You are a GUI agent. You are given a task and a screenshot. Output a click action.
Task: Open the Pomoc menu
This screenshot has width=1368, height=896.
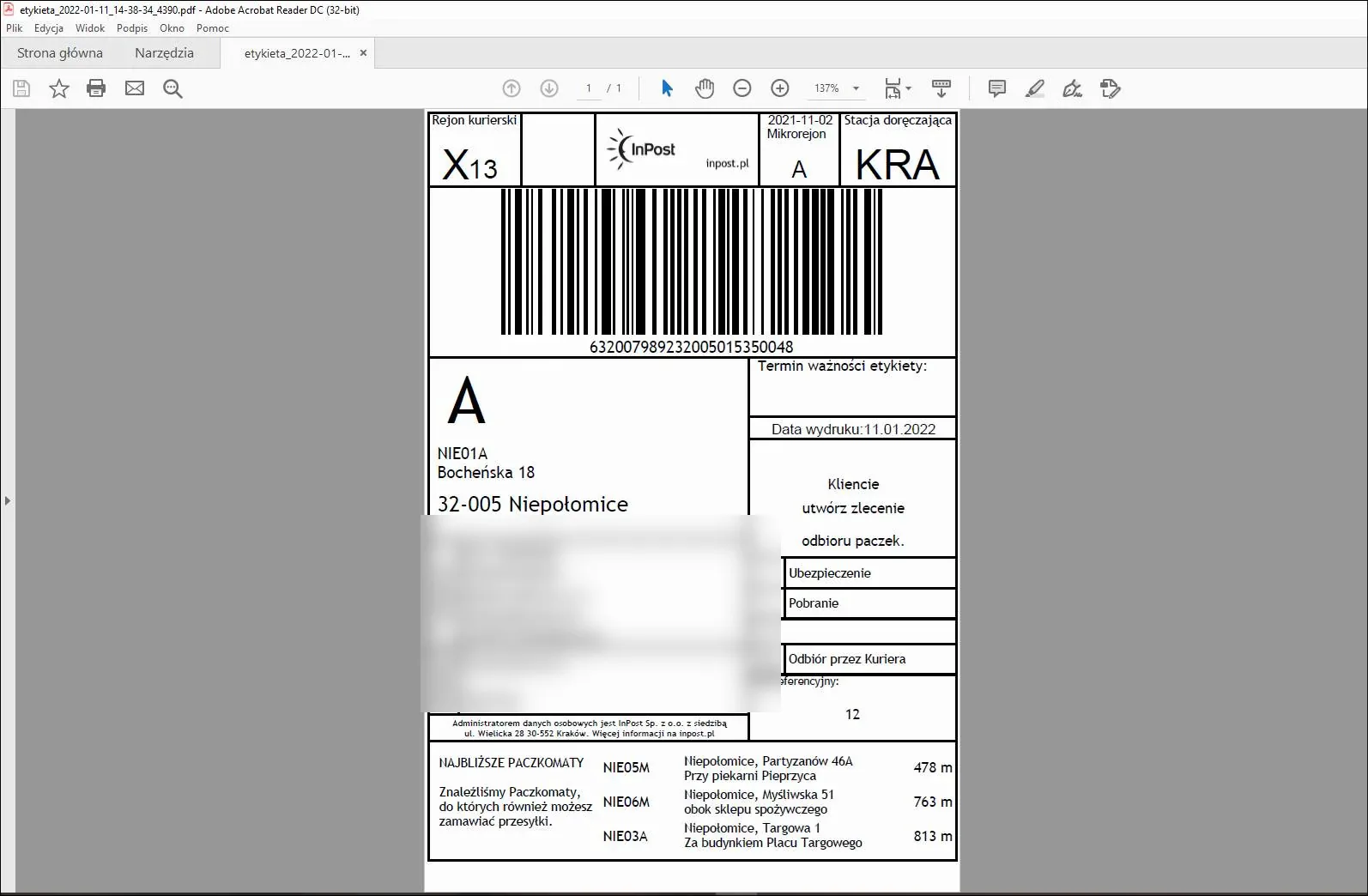pyautogui.click(x=213, y=28)
